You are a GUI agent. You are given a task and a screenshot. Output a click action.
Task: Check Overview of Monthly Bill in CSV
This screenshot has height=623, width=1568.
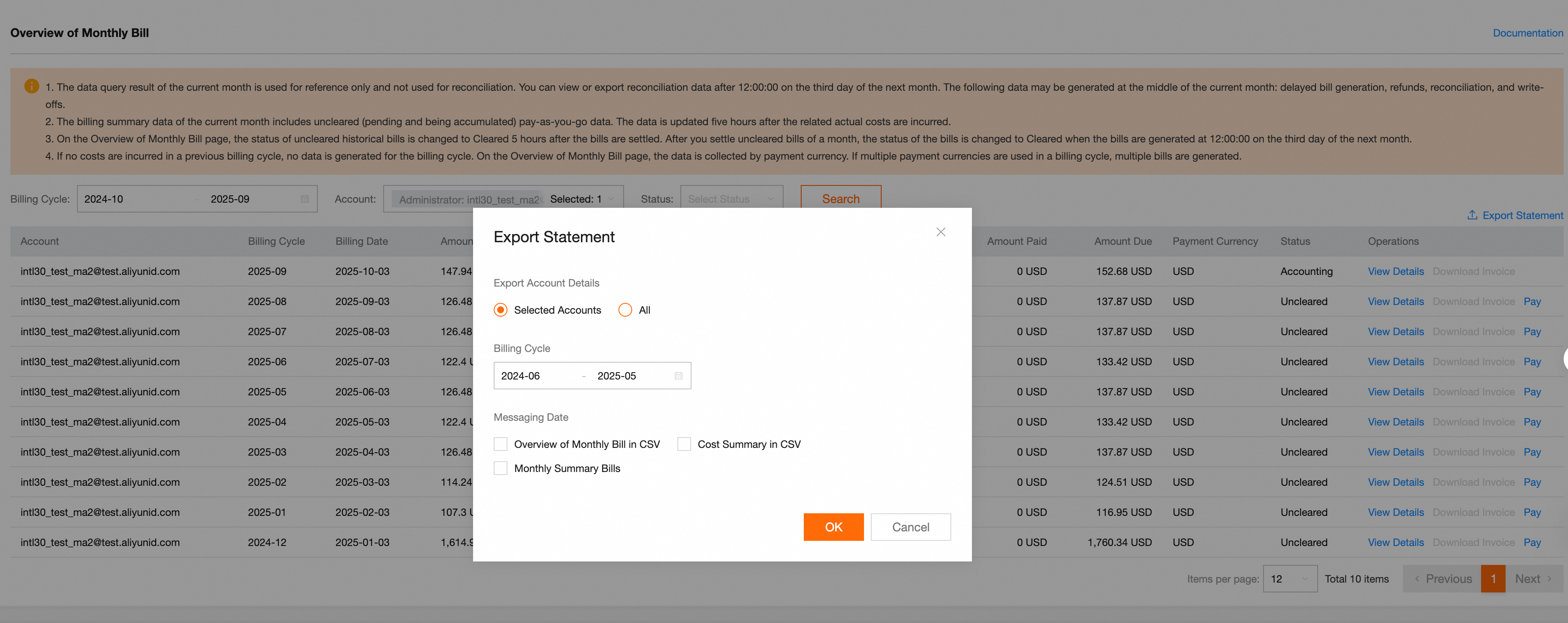coord(500,444)
